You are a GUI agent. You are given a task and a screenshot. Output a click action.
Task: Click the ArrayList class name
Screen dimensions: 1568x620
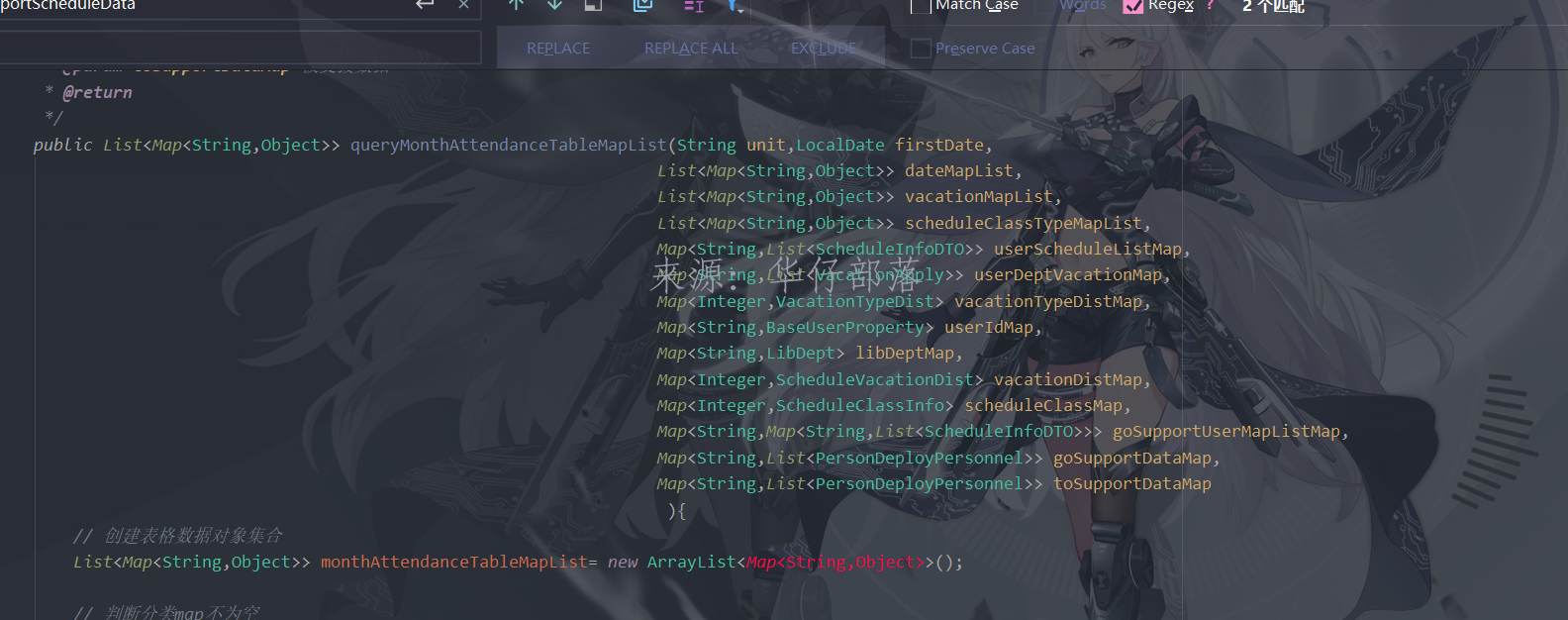692,562
